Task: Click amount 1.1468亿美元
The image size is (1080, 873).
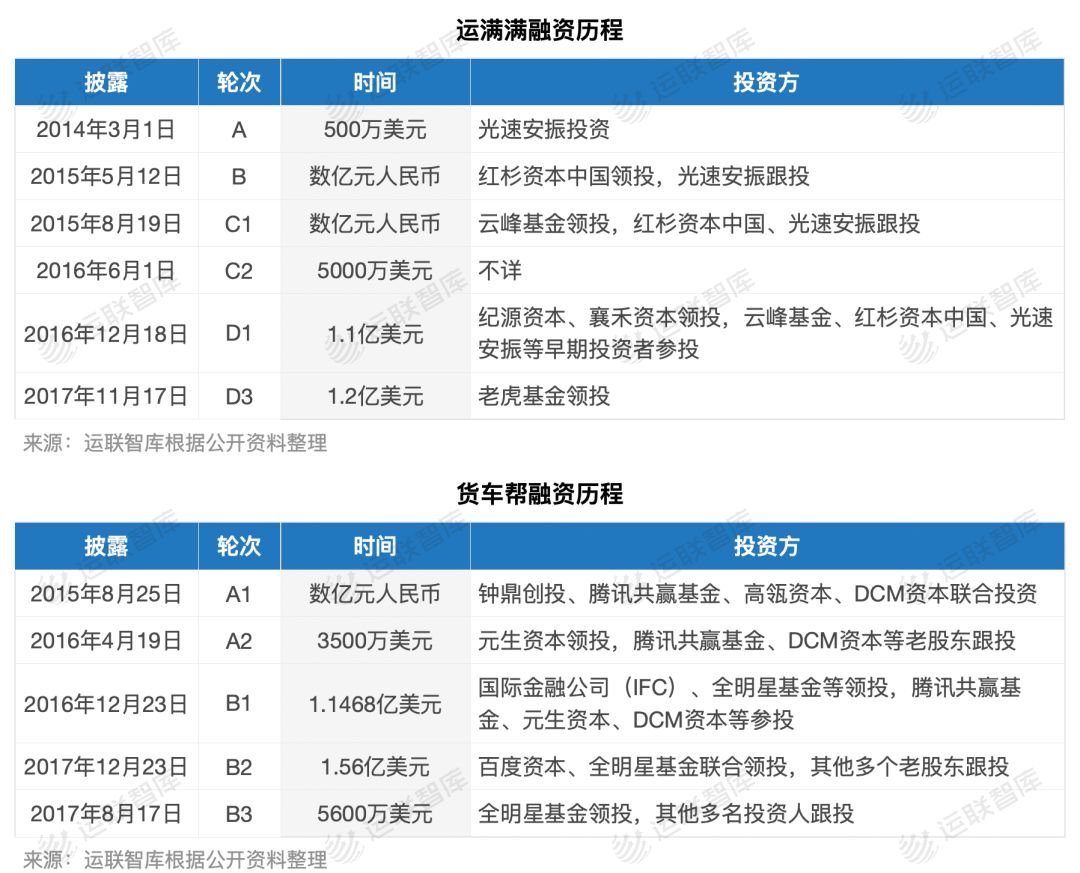Action: click(x=375, y=704)
